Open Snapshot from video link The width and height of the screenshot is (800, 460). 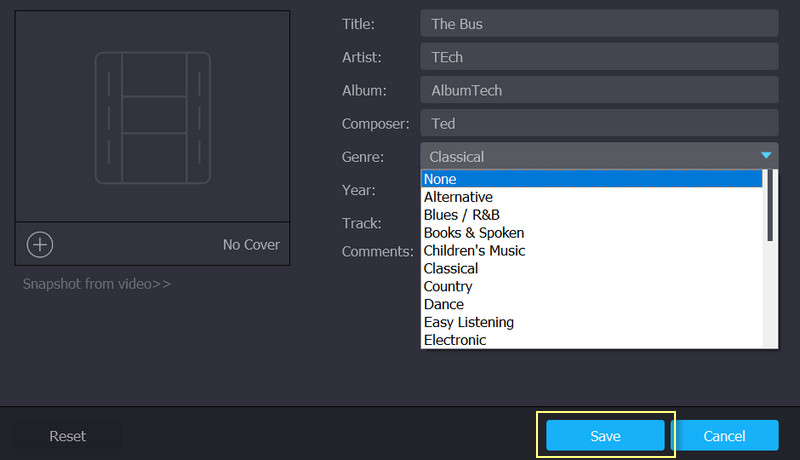pyautogui.click(x=97, y=284)
